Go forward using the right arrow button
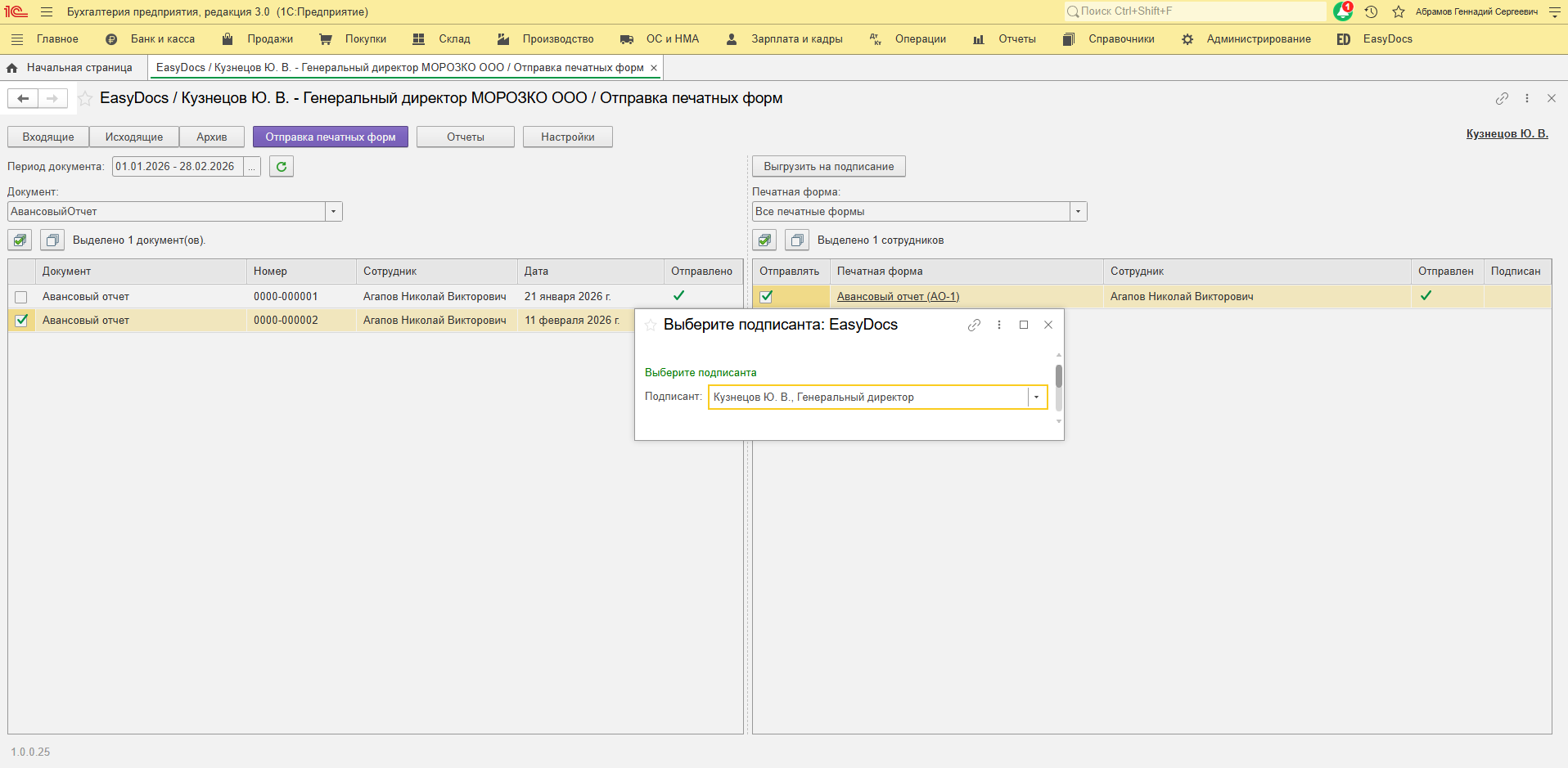This screenshot has height=768, width=1568. (52, 99)
